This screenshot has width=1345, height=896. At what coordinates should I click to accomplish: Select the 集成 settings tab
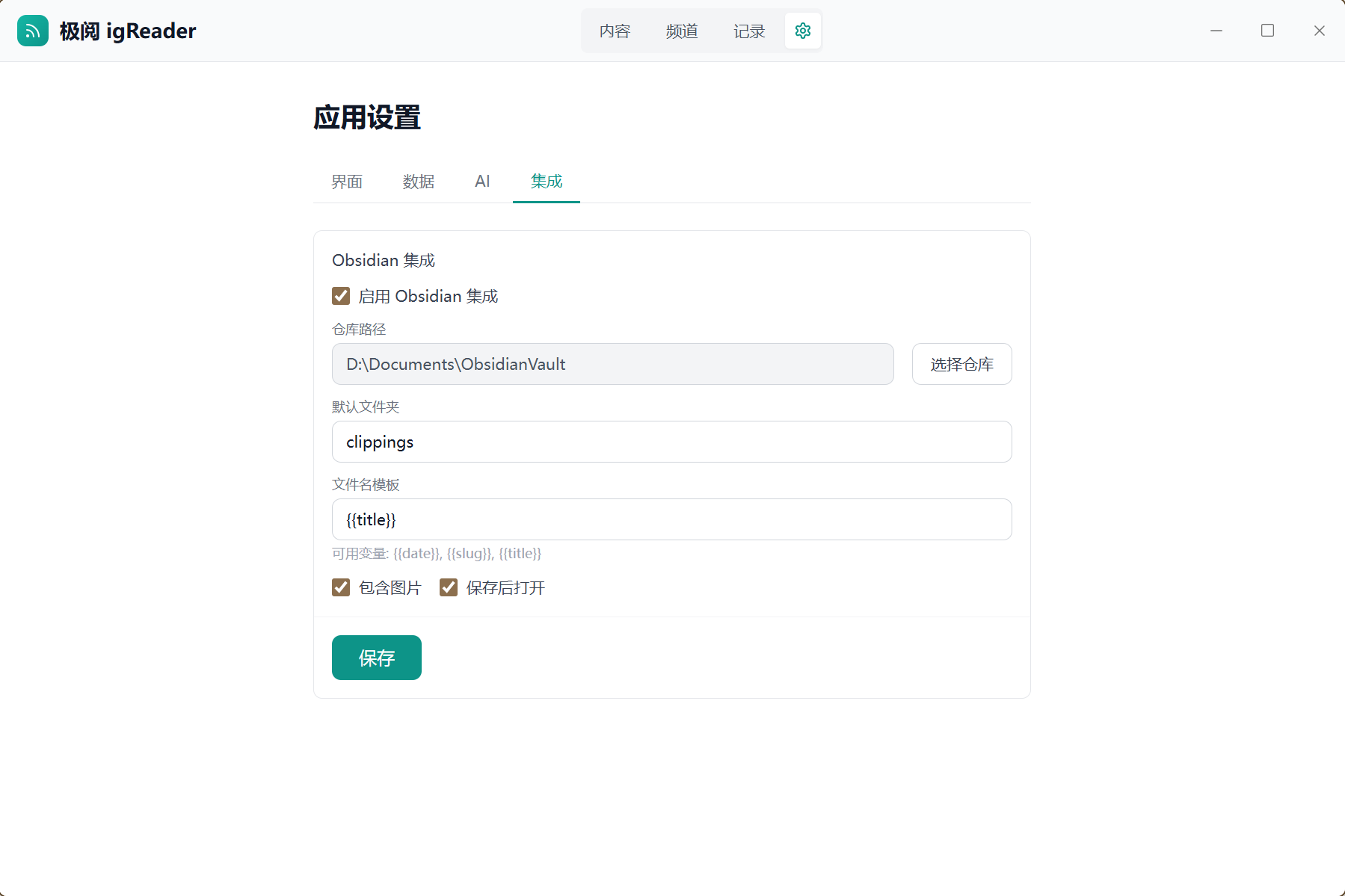click(x=547, y=182)
